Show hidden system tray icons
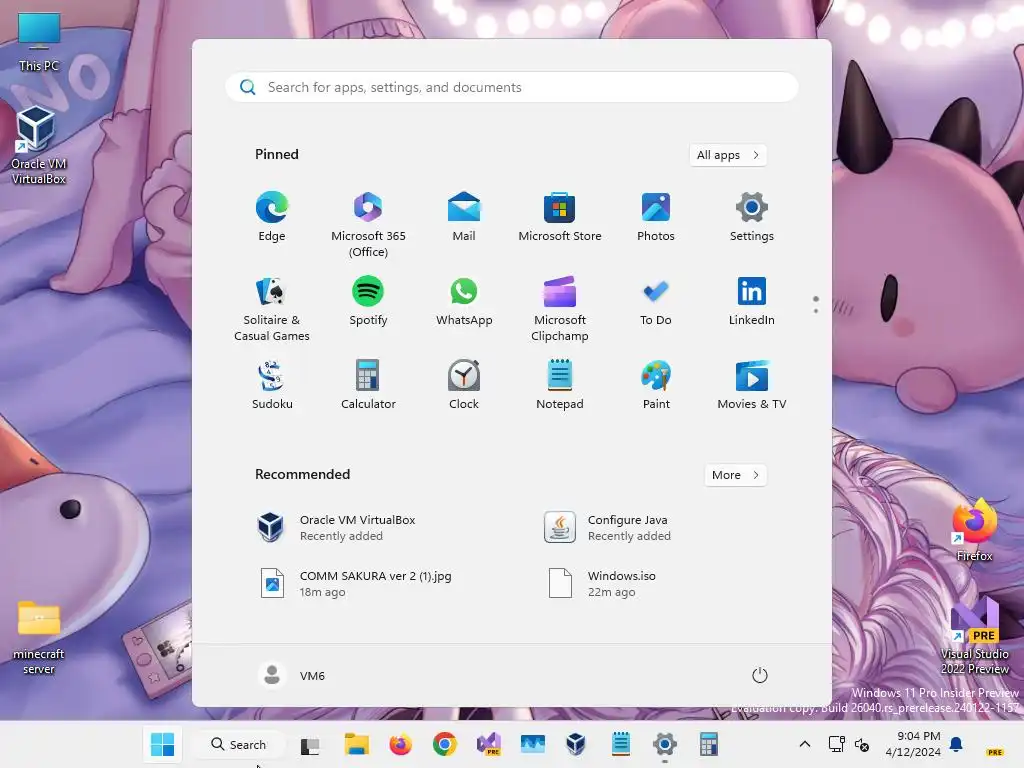This screenshot has width=1024, height=768. (805, 744)
